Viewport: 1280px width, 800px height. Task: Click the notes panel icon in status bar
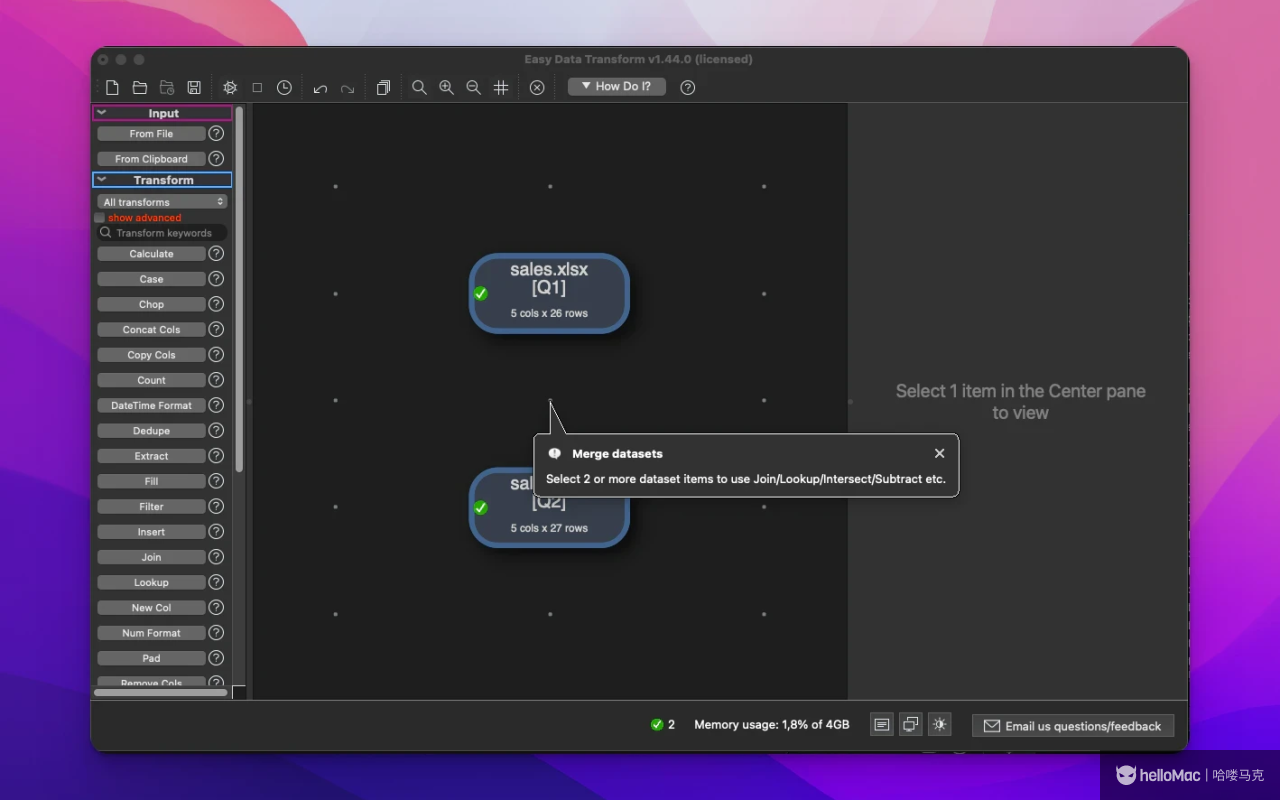coord(882,725)
